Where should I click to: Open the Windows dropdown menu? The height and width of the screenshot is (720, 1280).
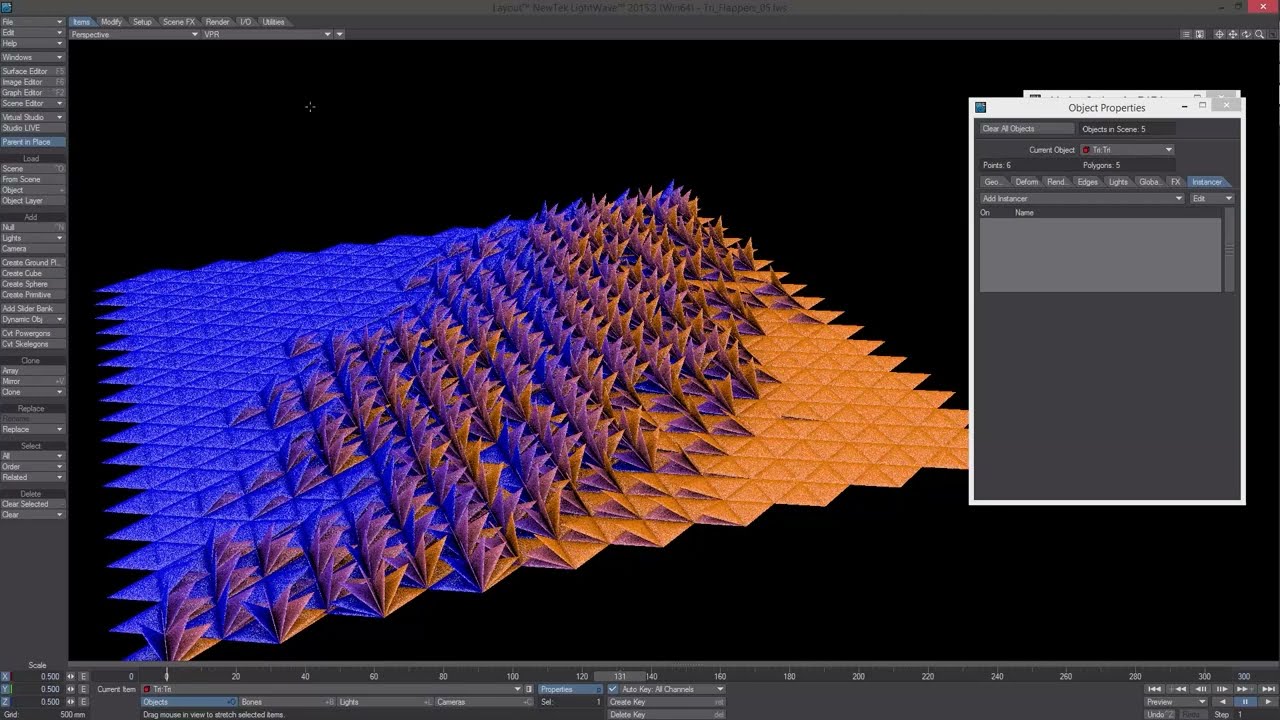[32, 57]
